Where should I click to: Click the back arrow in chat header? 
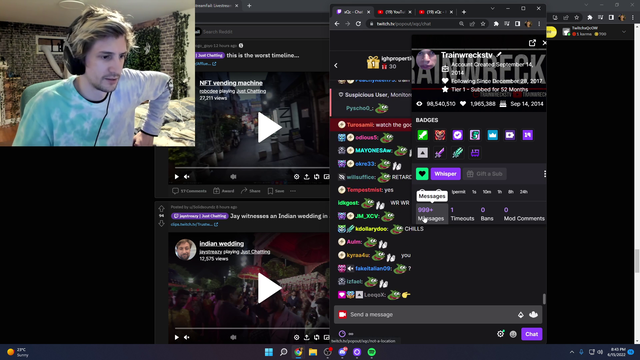(x=336, y=65)
